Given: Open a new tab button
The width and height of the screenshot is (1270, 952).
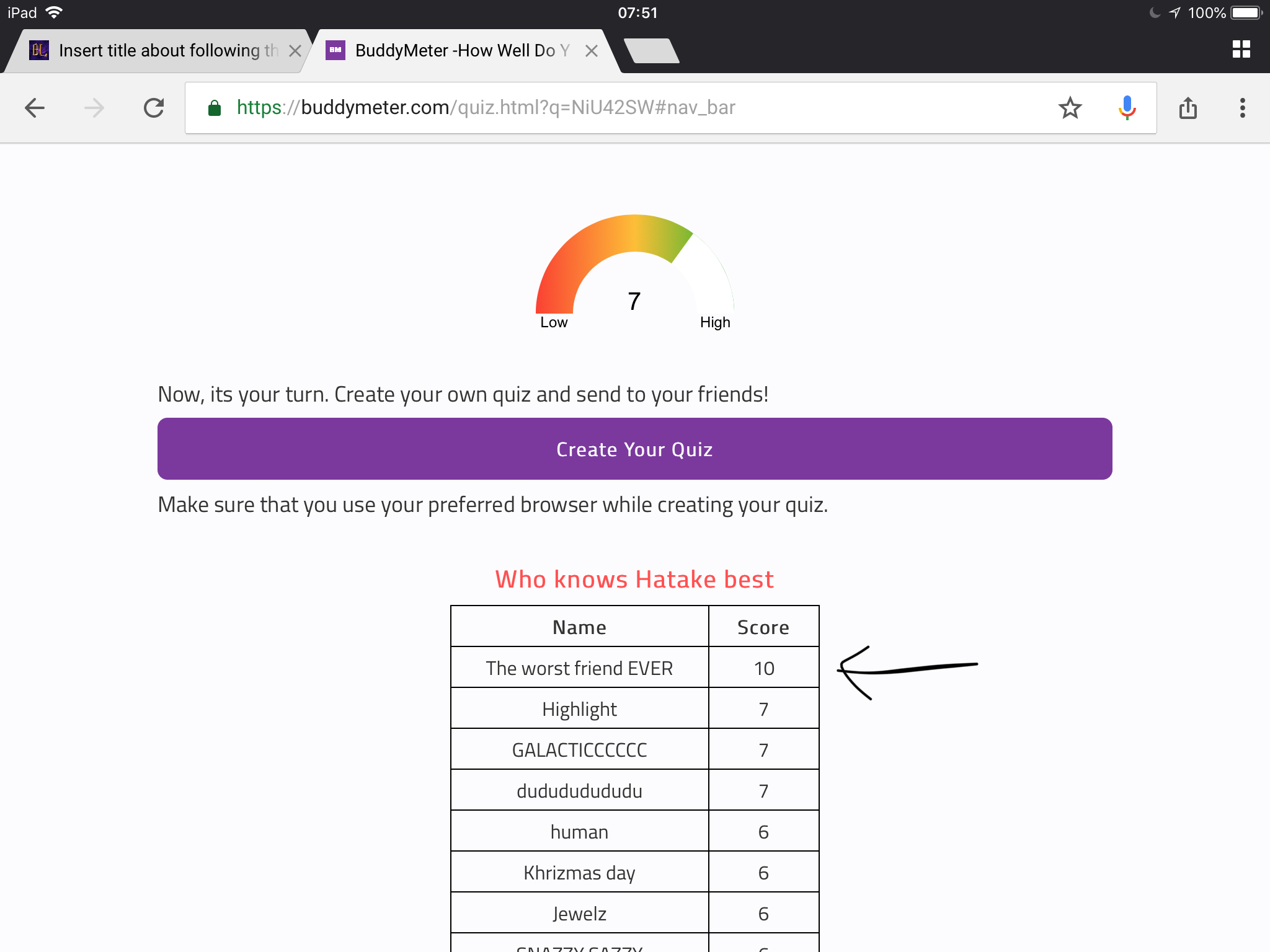Looking at the screenshot, I should pyautogui.click(x=651, y=51).
